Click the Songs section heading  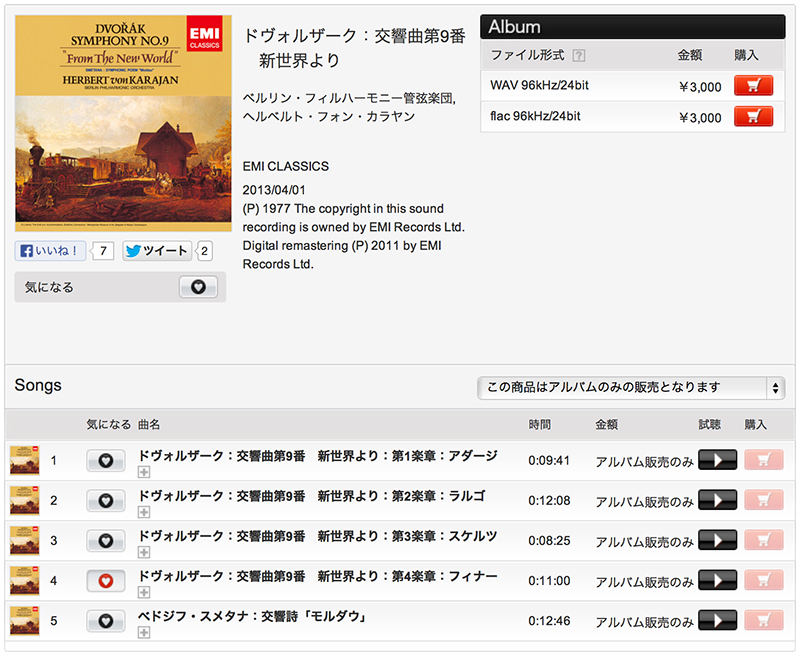coord(38,385)
